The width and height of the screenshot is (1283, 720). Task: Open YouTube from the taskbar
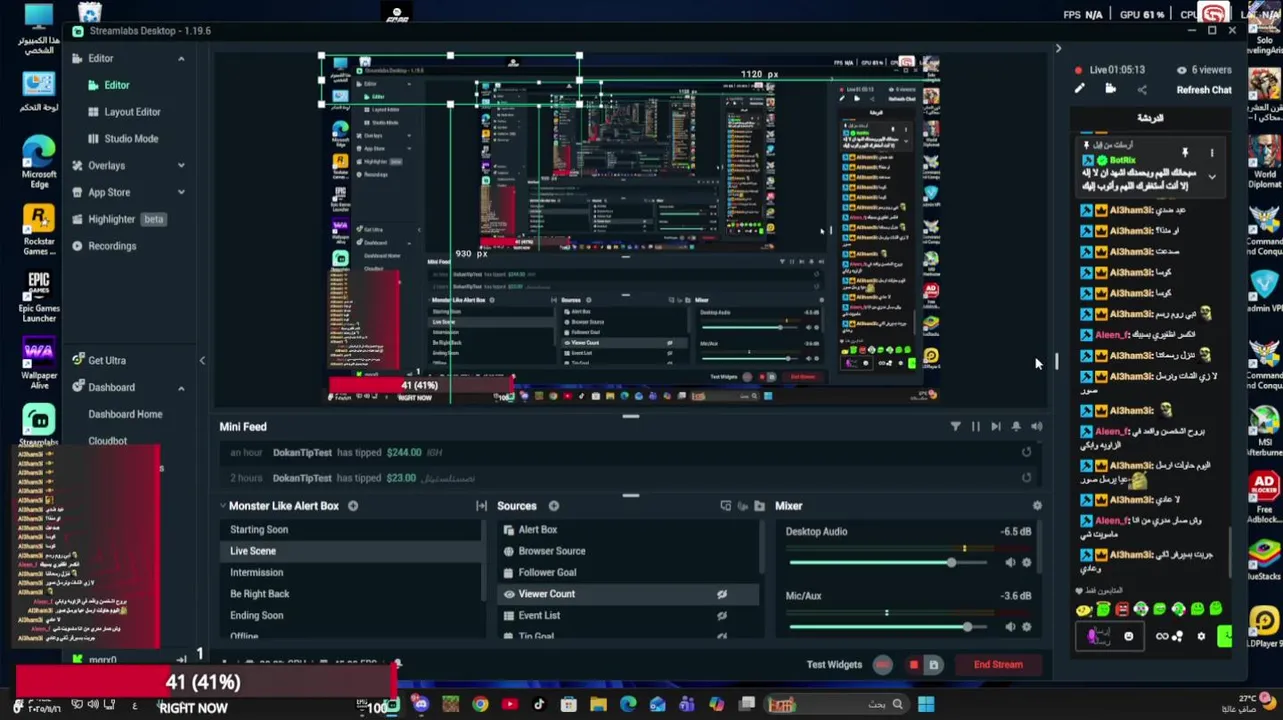pos(510,705)
